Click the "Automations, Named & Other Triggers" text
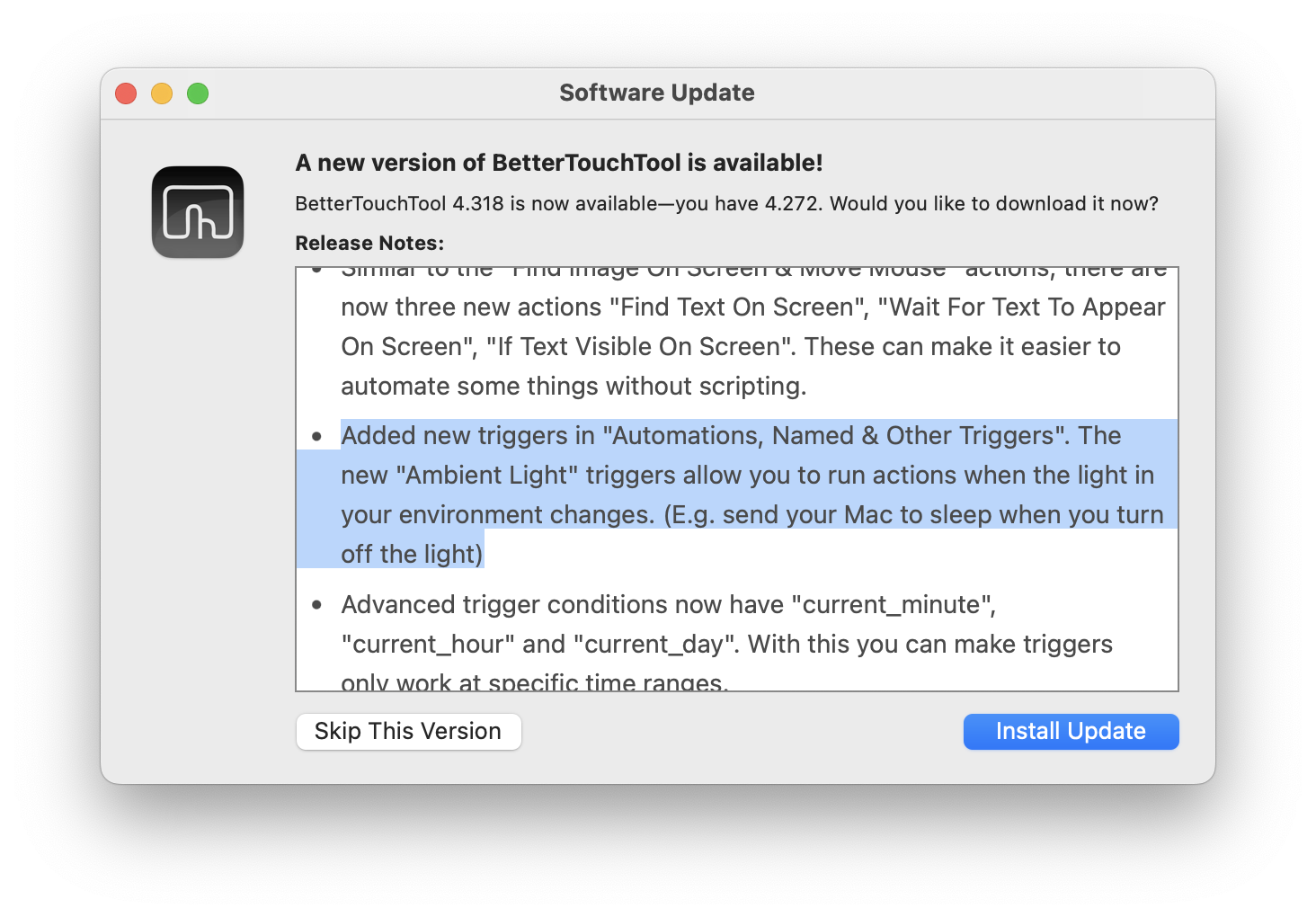1316x917 pixels. pyautogui.click(x=831, y=436)
